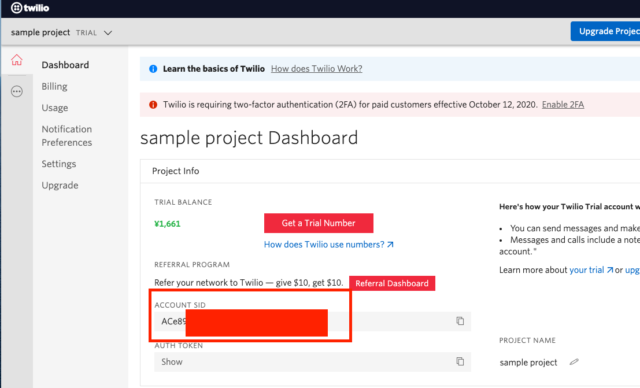The image size is (640, 388).
Task: Click the Twilio logo in the header
Action: pos(30,8)
